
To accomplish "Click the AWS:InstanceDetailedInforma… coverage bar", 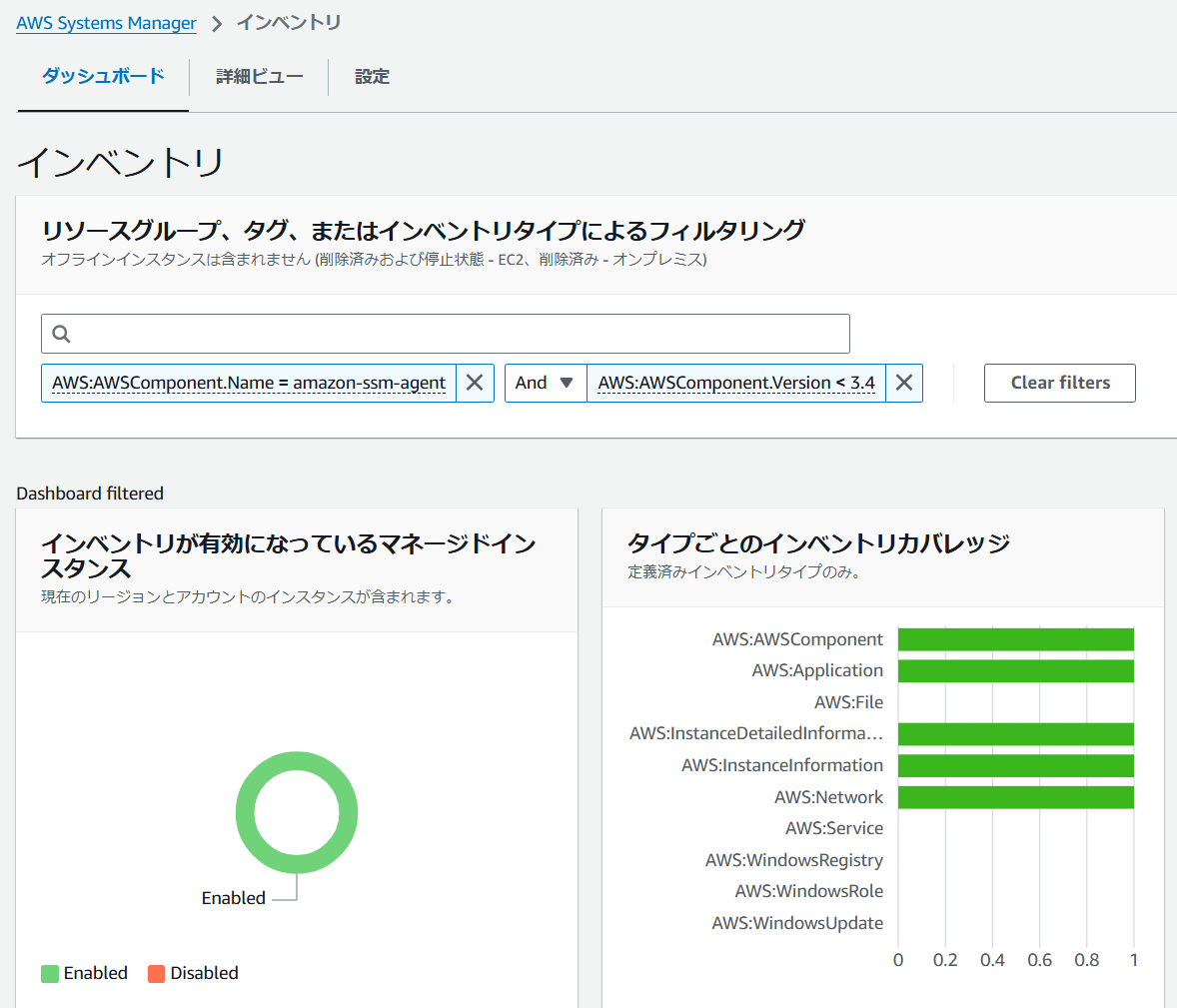I will point(1015,734).
